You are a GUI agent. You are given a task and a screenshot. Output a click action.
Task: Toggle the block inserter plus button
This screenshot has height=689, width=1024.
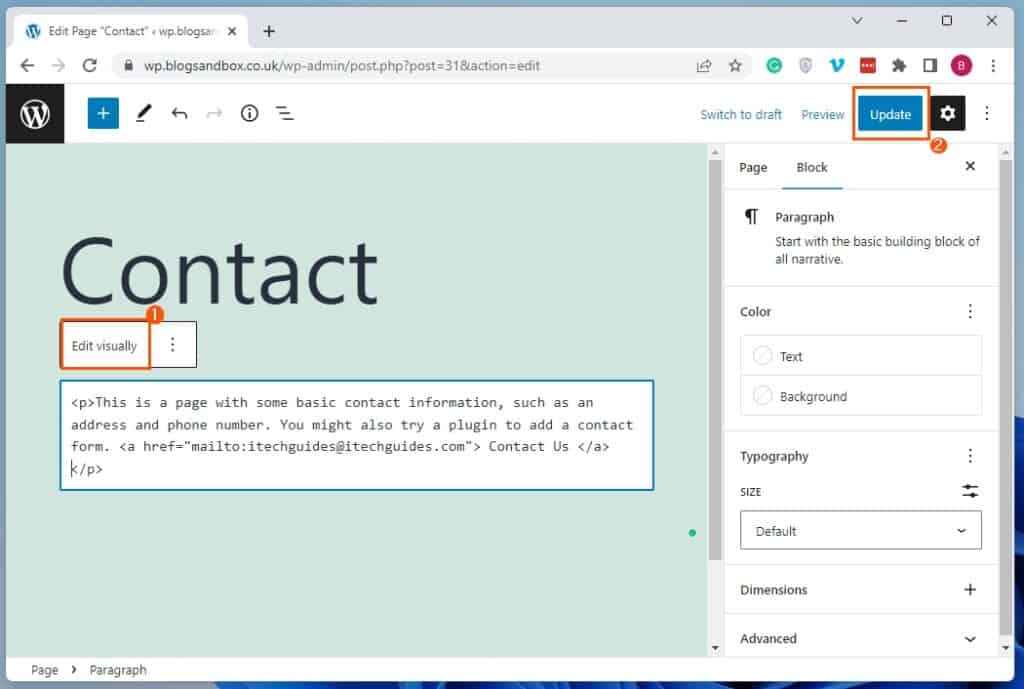[x=103, y=114]
